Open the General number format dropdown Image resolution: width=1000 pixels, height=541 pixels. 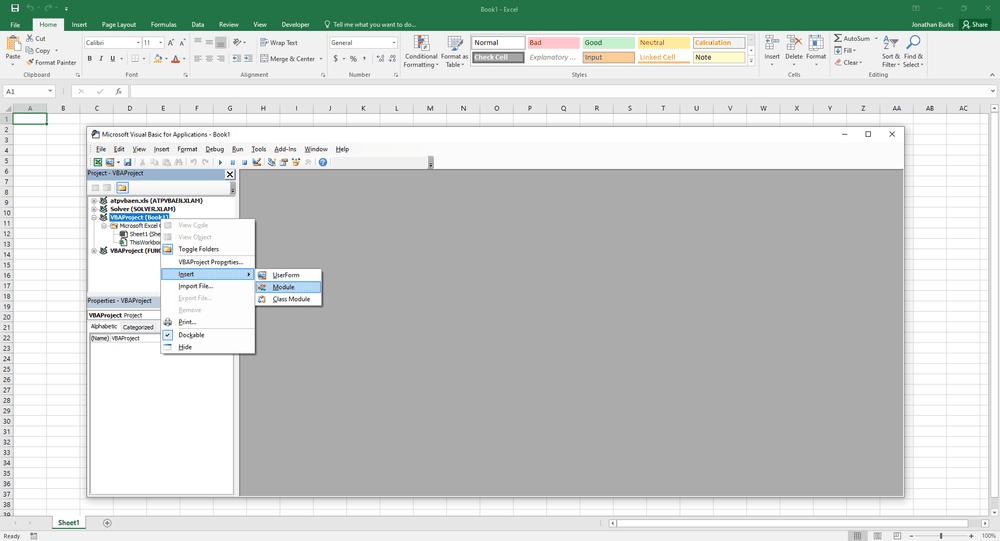[393, 43]
